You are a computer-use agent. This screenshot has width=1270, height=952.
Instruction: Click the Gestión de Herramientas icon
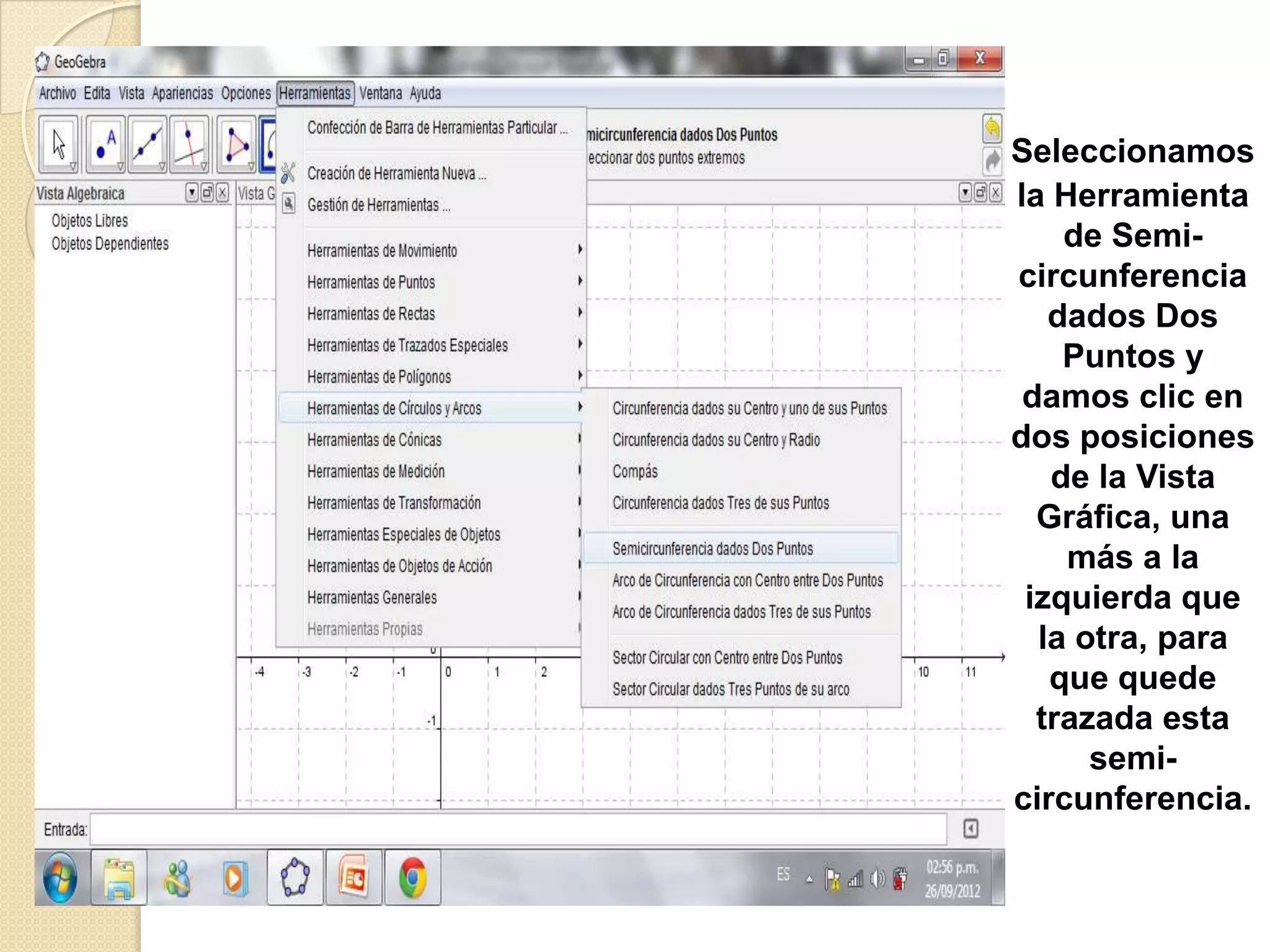[289, 203]
